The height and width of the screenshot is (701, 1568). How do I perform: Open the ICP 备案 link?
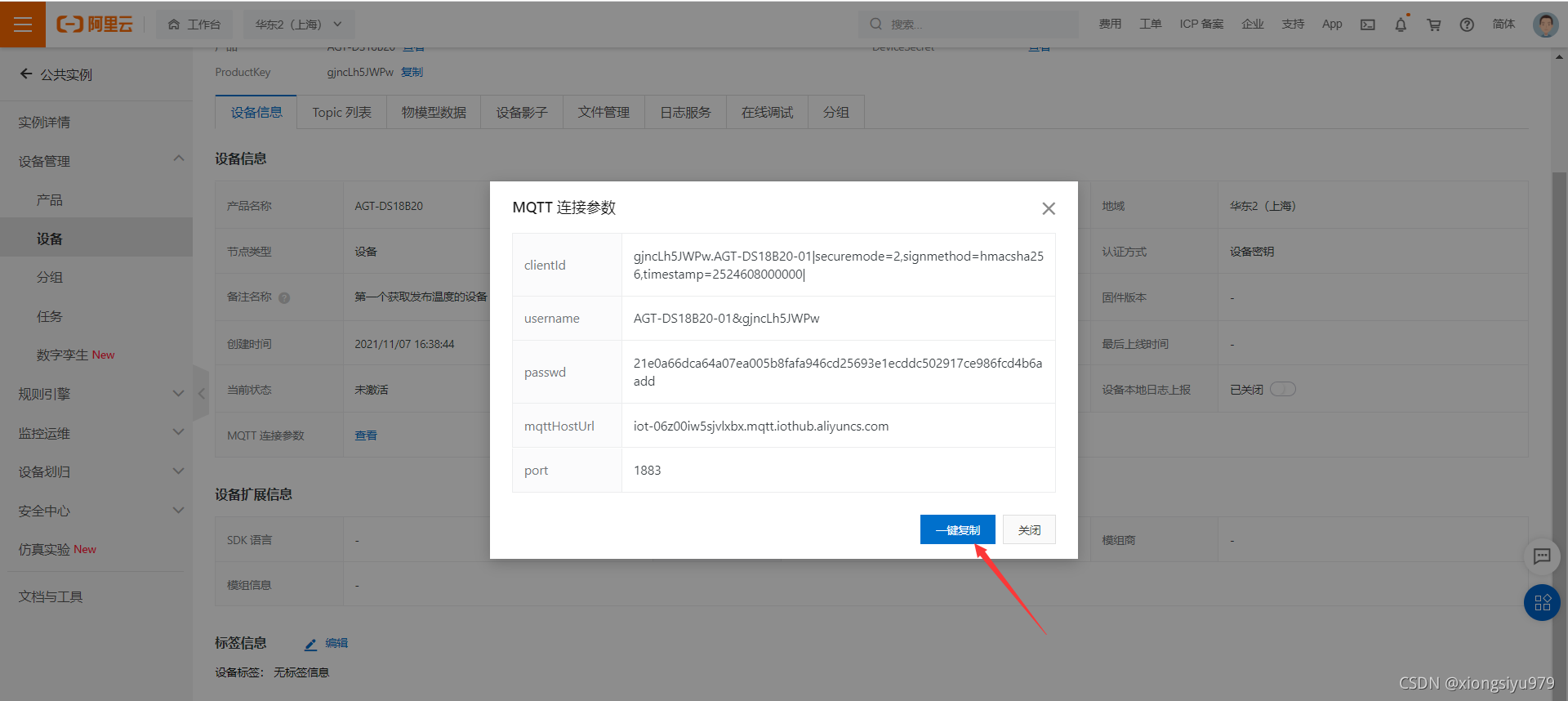[x=1201, y=25]
